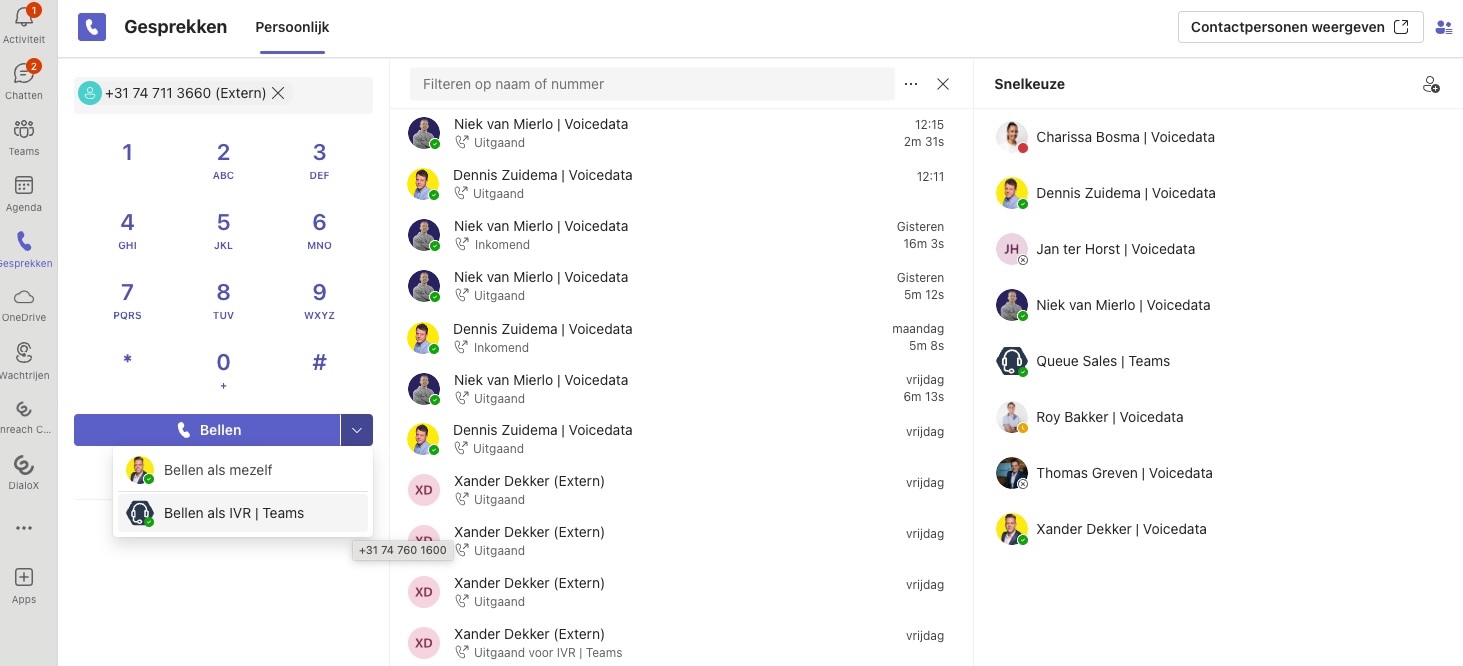Dial 8 TUV on keypad
This screenshot has width=1463, height=666.
[x=223, y=301]
